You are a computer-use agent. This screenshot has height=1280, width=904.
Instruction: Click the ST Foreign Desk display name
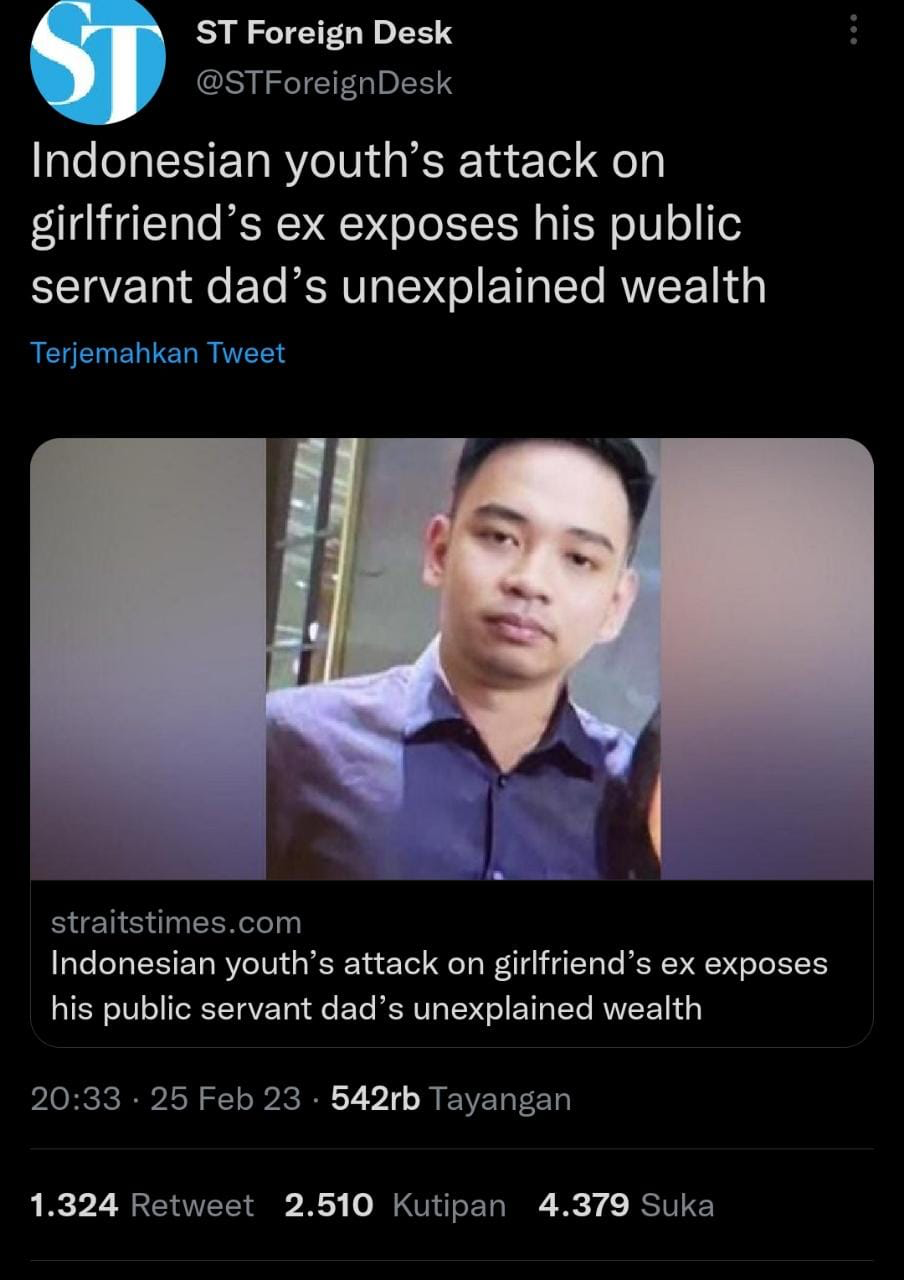324,33
